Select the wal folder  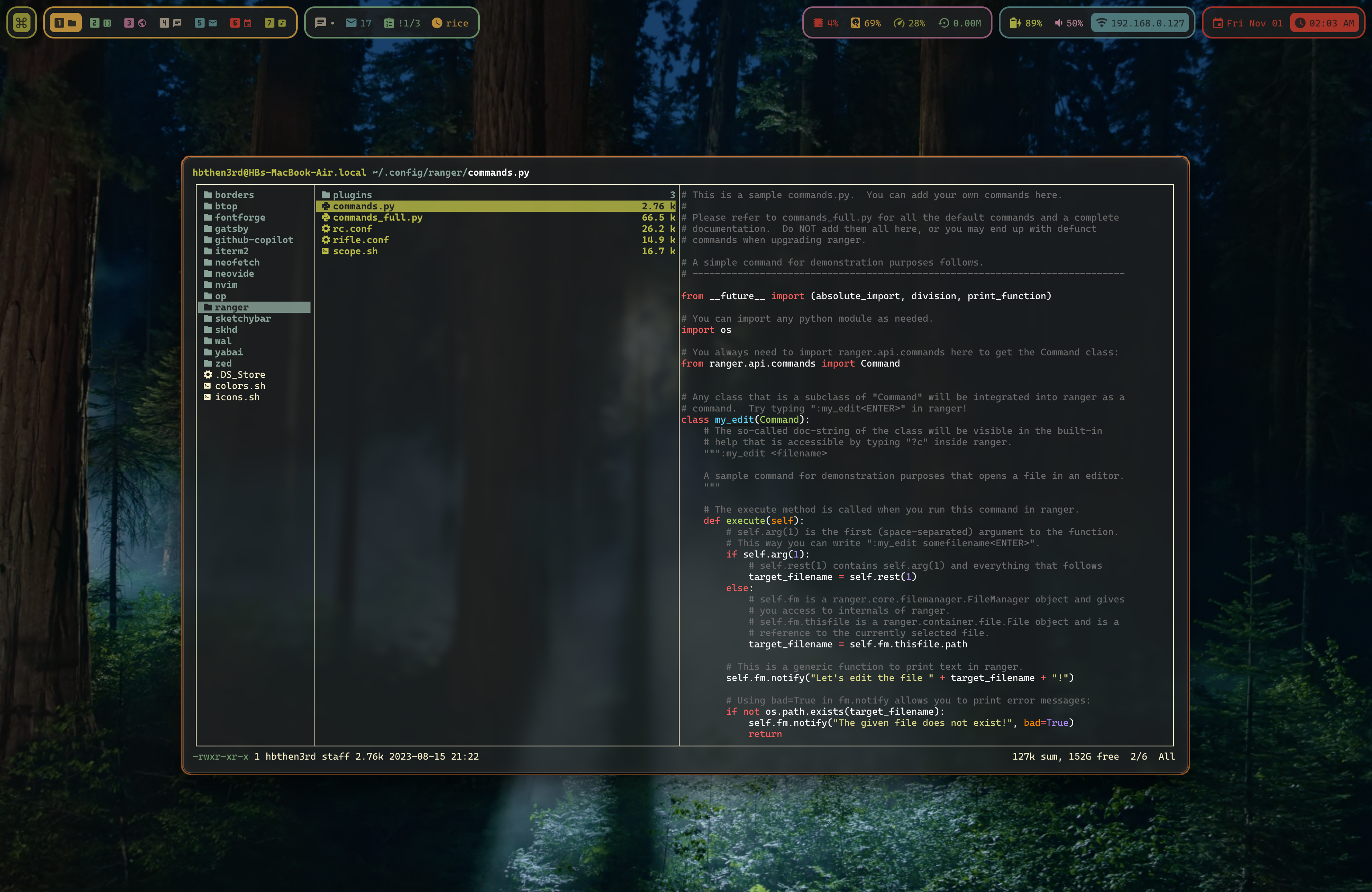coord(254,341)
